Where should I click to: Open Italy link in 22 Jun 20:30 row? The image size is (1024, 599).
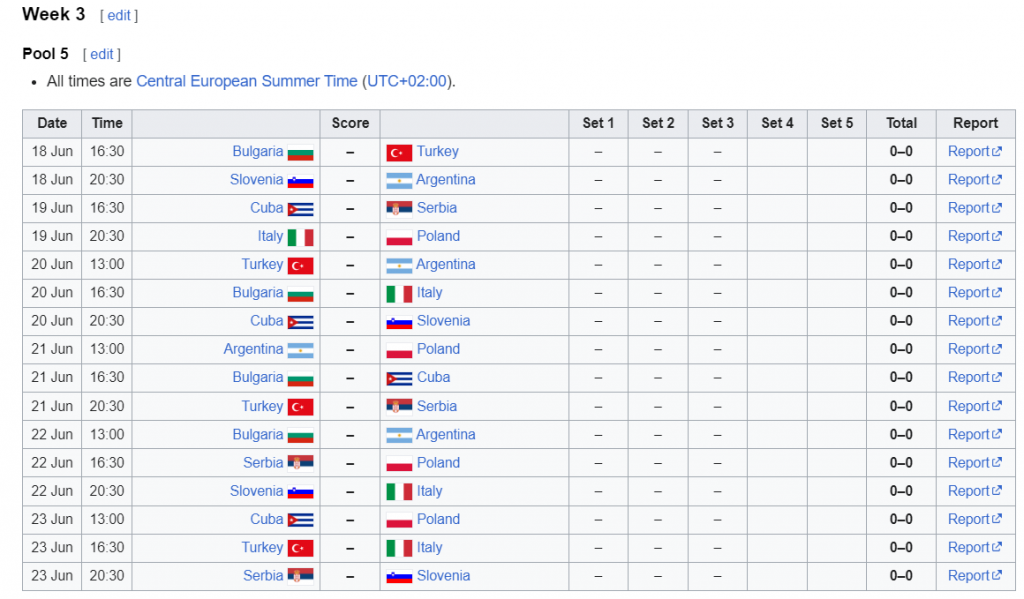click(430, 491)
